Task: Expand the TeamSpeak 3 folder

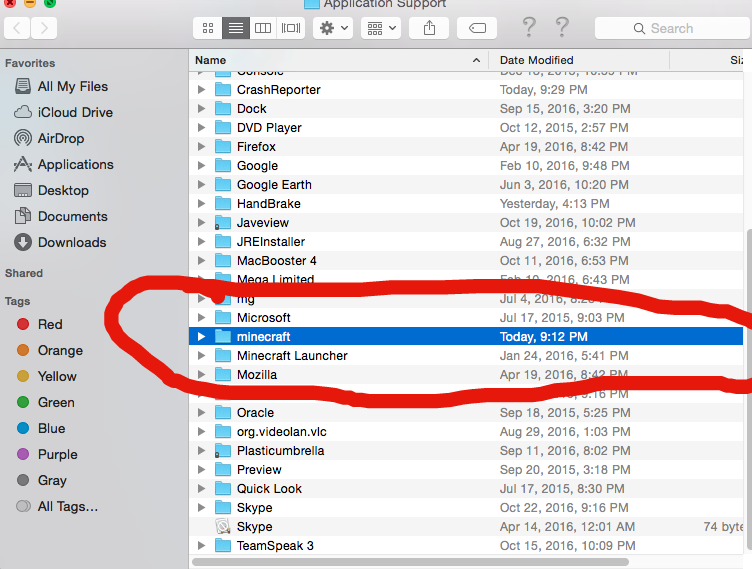Action: pos(201,545)
